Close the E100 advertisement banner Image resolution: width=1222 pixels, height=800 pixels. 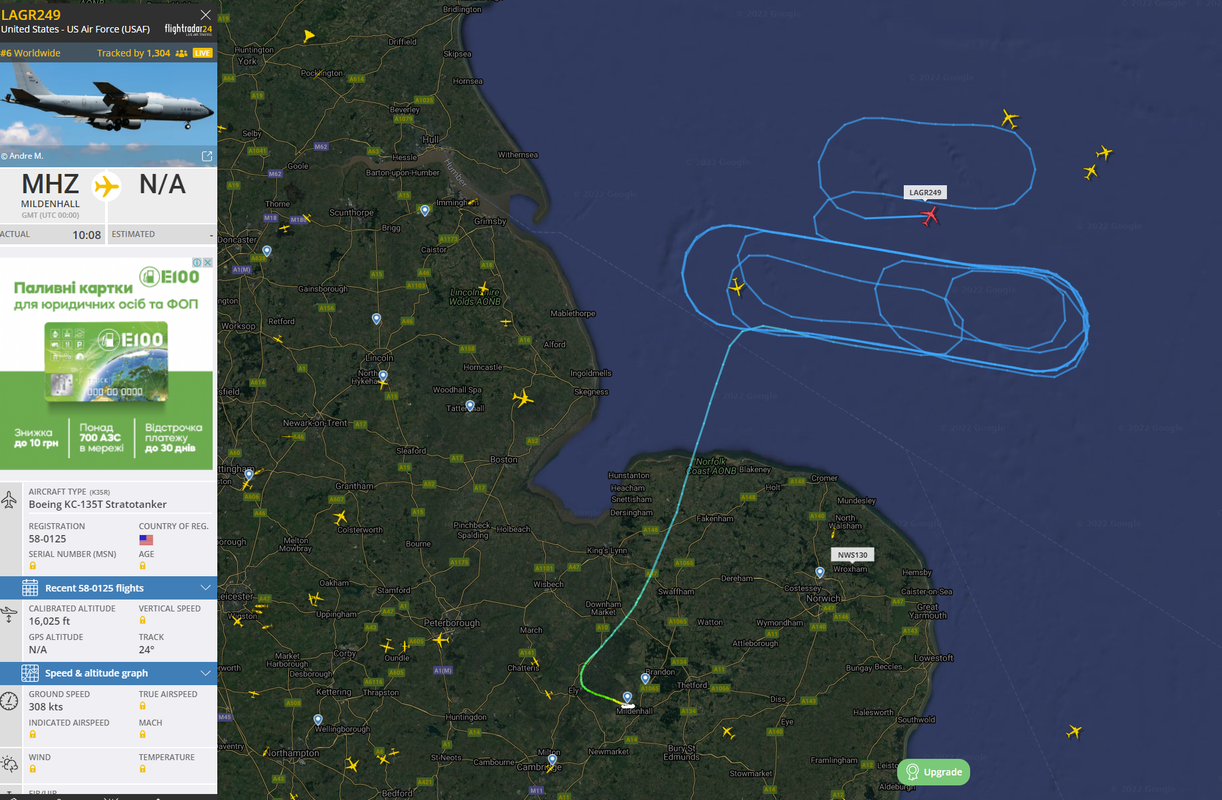(x=208, y=263)
